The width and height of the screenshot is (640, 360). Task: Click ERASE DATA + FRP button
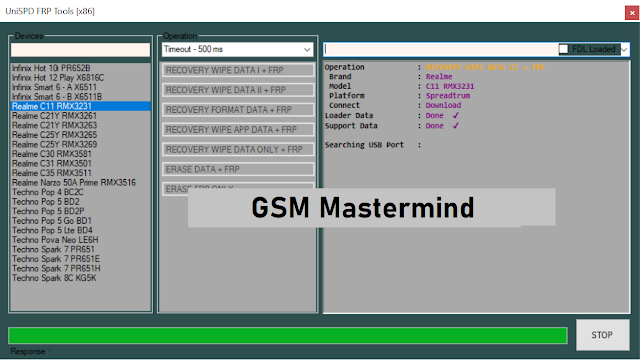pyautogui.click(x=238, y=169)
